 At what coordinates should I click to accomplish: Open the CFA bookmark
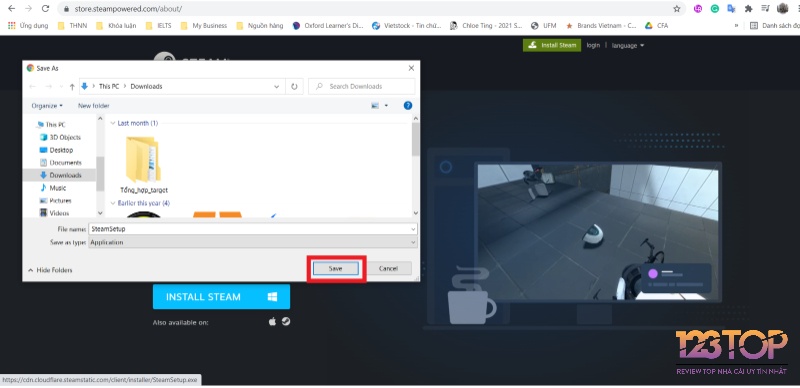click(x=657, y=26)
